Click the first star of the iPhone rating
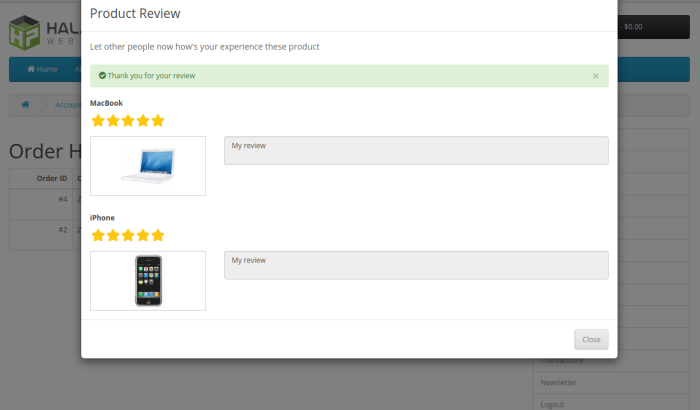The height and width of the screenshot is (410, 700). coord(98,235)
